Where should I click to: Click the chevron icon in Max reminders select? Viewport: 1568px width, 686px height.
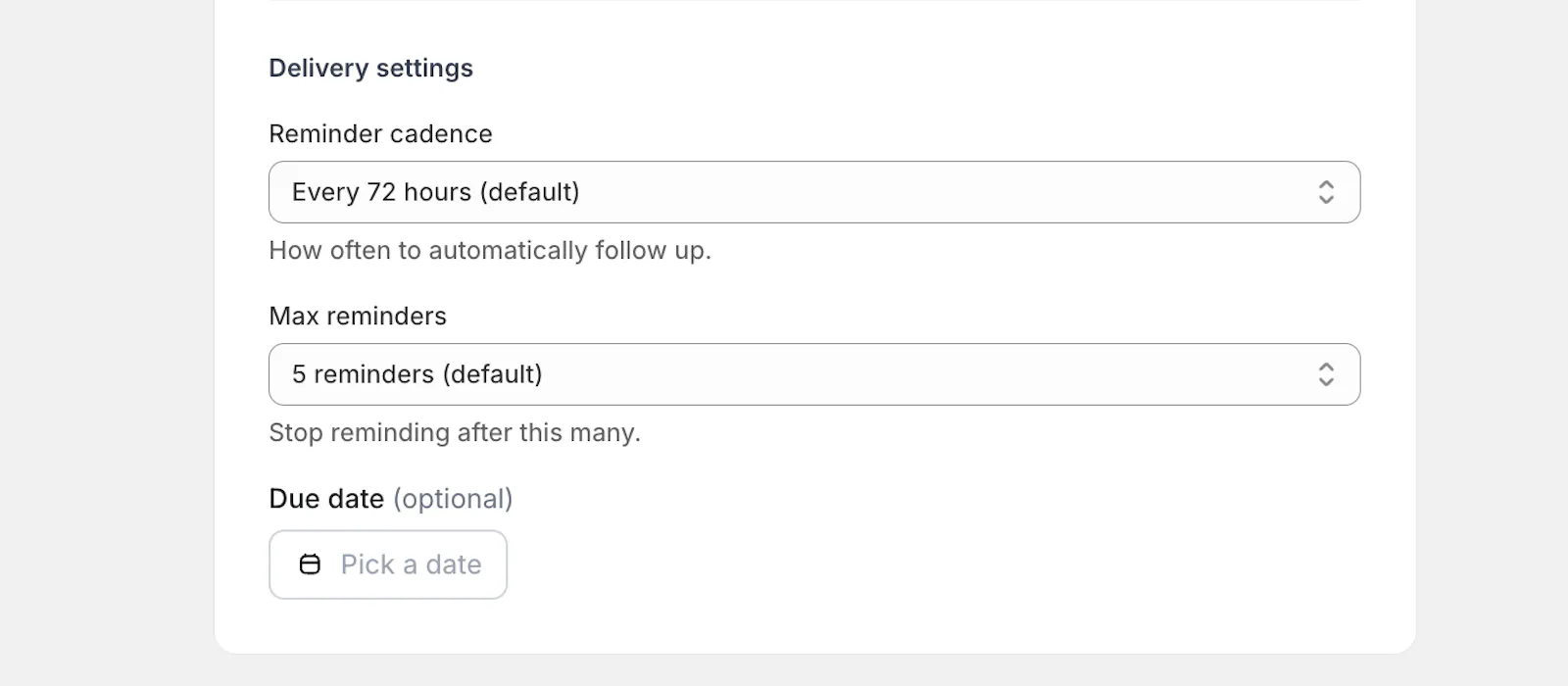click(x=1326, y=374)
